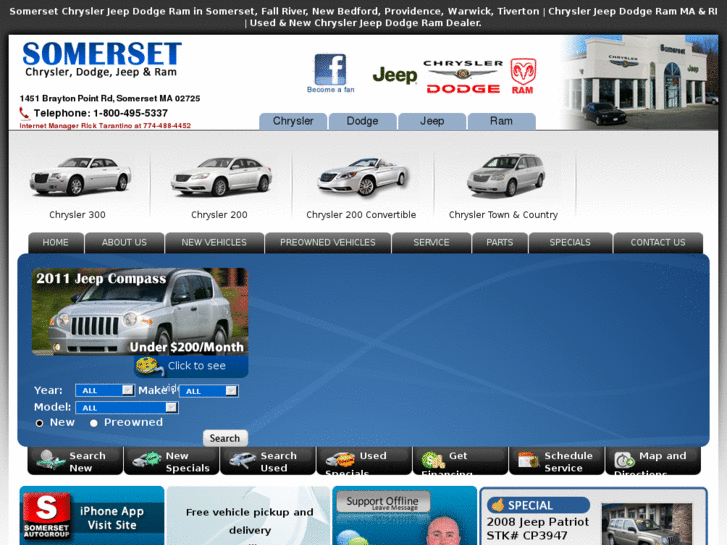This screenshot has height=545, width=727.
Task: Click the Map and Directions icon
Action: pos(624,460)
